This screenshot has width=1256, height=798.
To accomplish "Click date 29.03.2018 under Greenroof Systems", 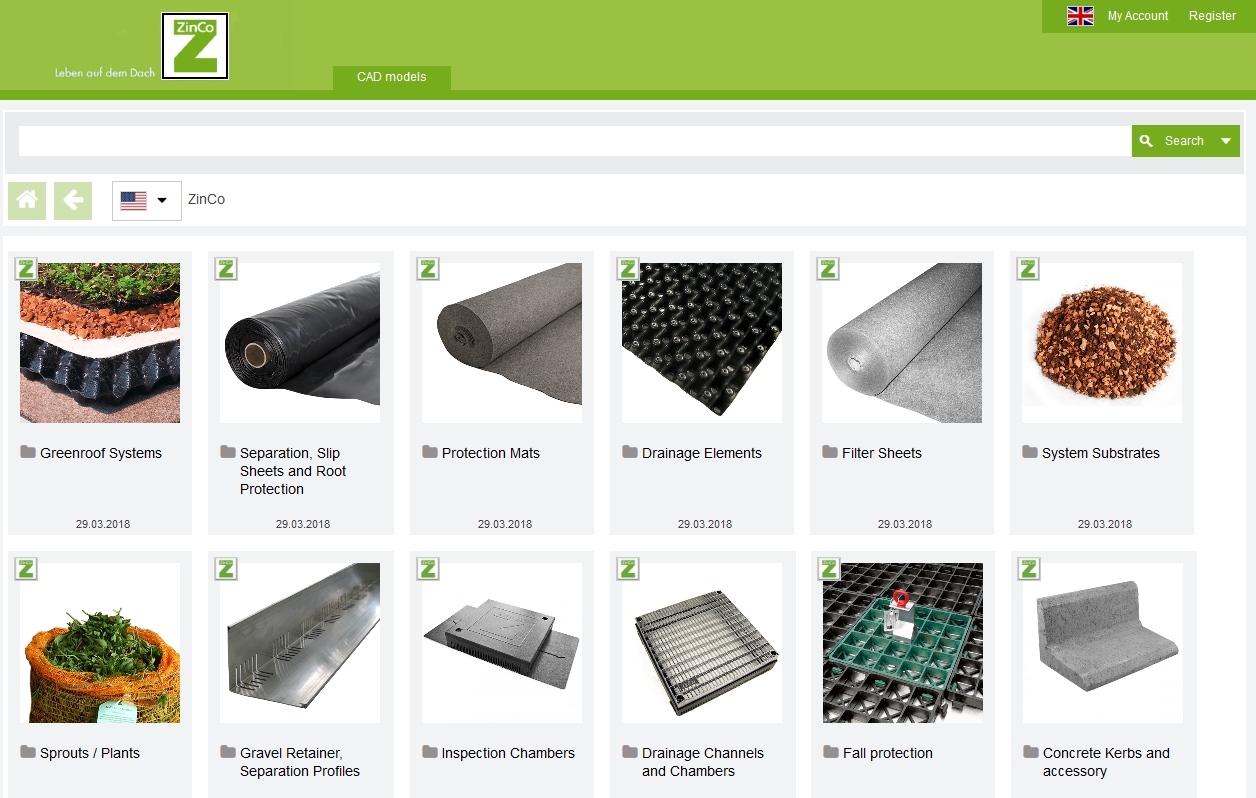I will click(x=103, y=524).
